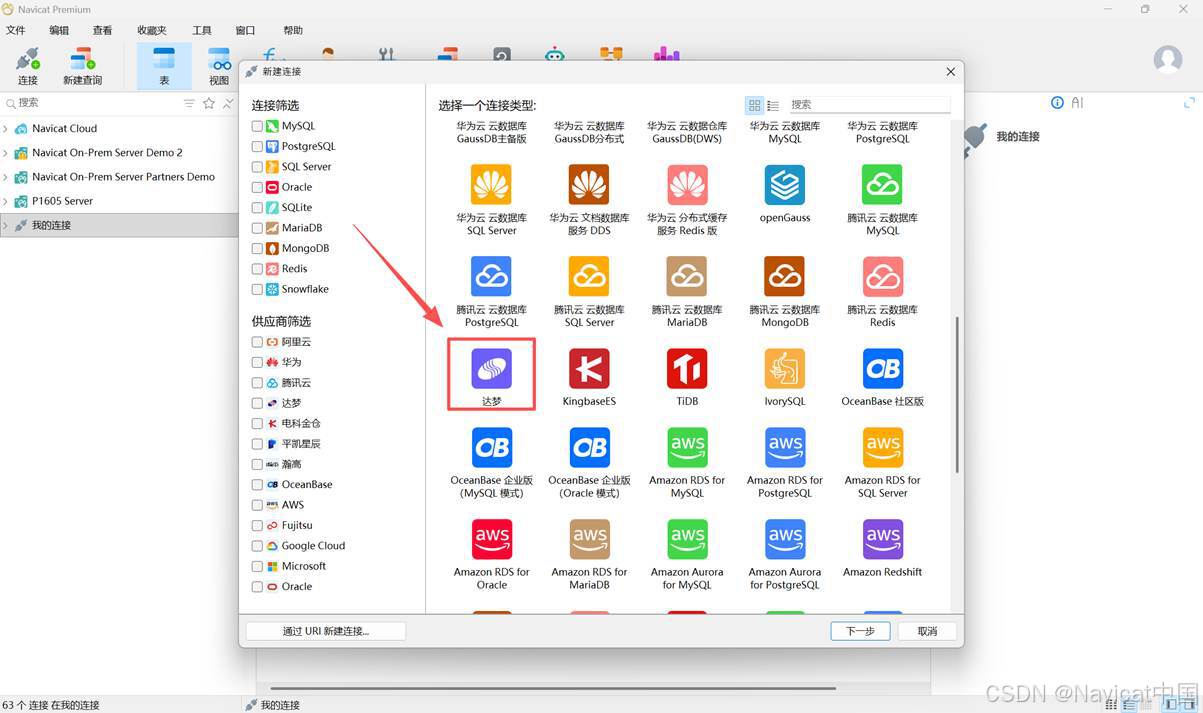Expand the Navicat Cloud tree node
Viewport: 1203px width, 713px height.
pos(5,129)
